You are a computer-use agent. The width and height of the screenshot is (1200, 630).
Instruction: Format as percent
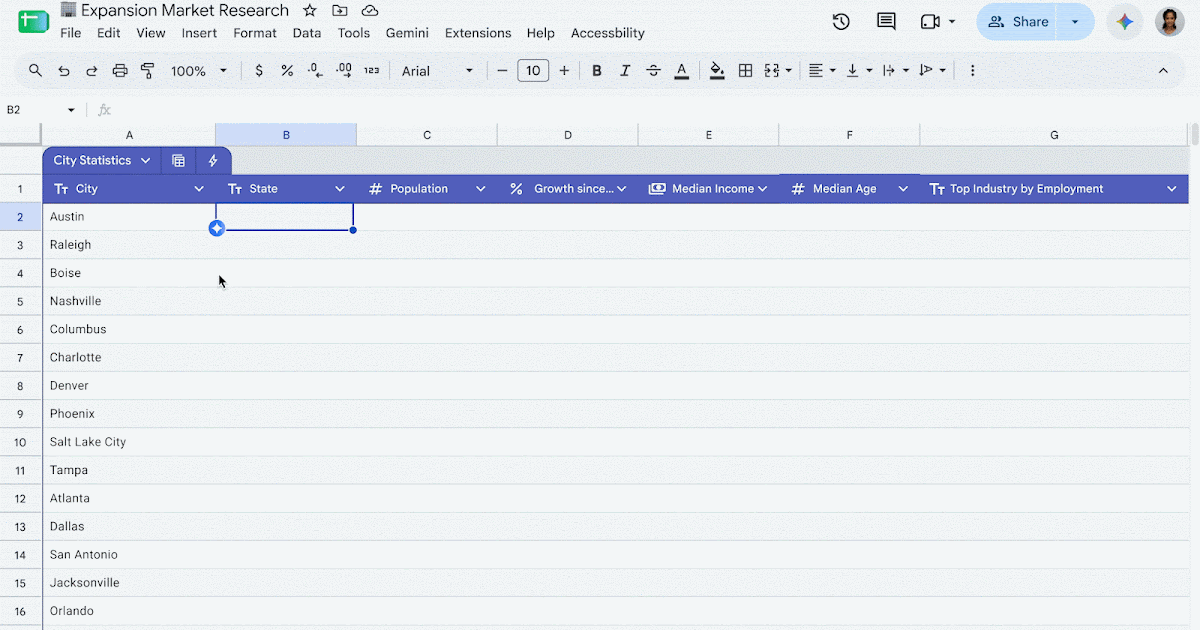287,71
